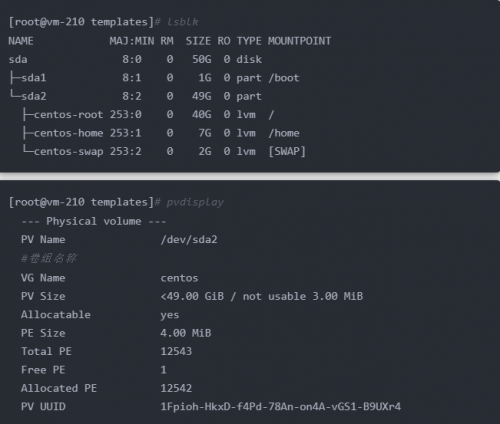
Task: Click the /dev/sda2 PV Name value
Action: tap(189, 240)
